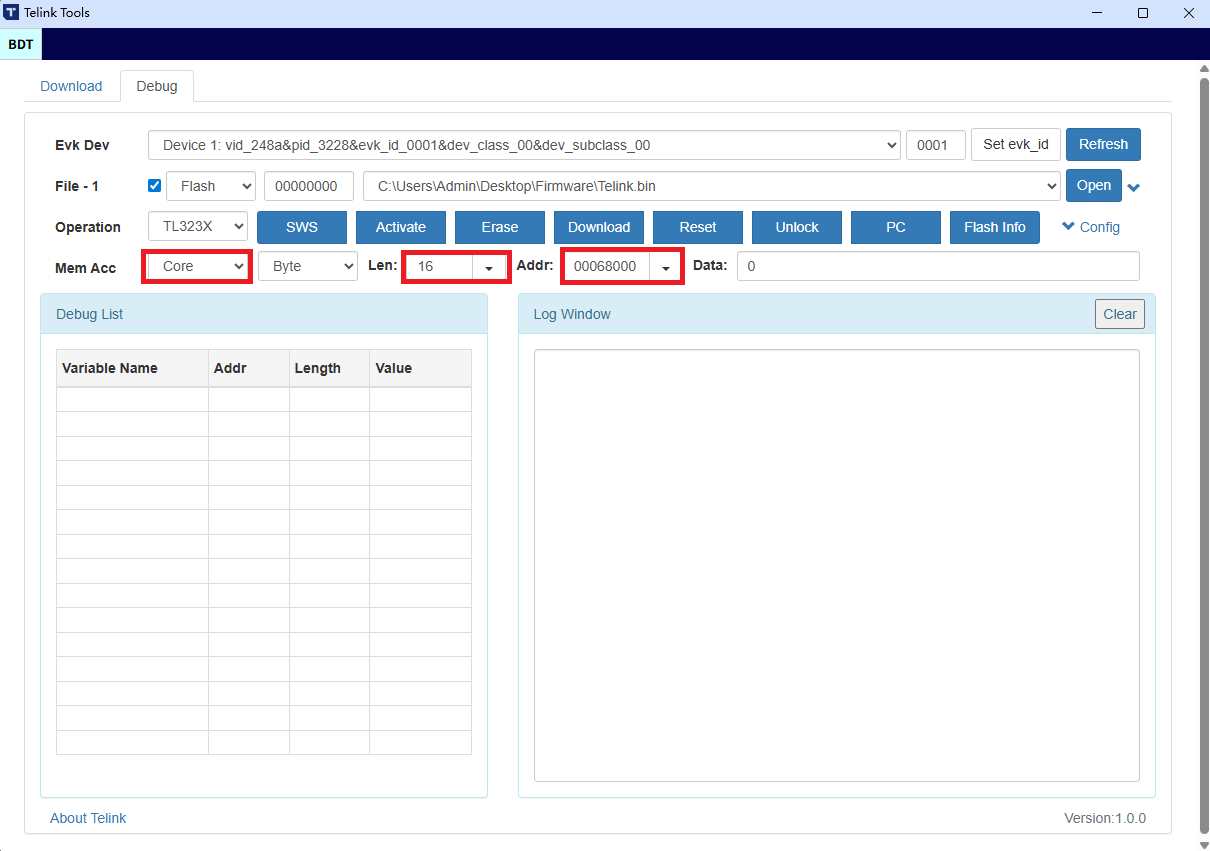
Task: Click the Data input field
Action: (x=937, y=267)
